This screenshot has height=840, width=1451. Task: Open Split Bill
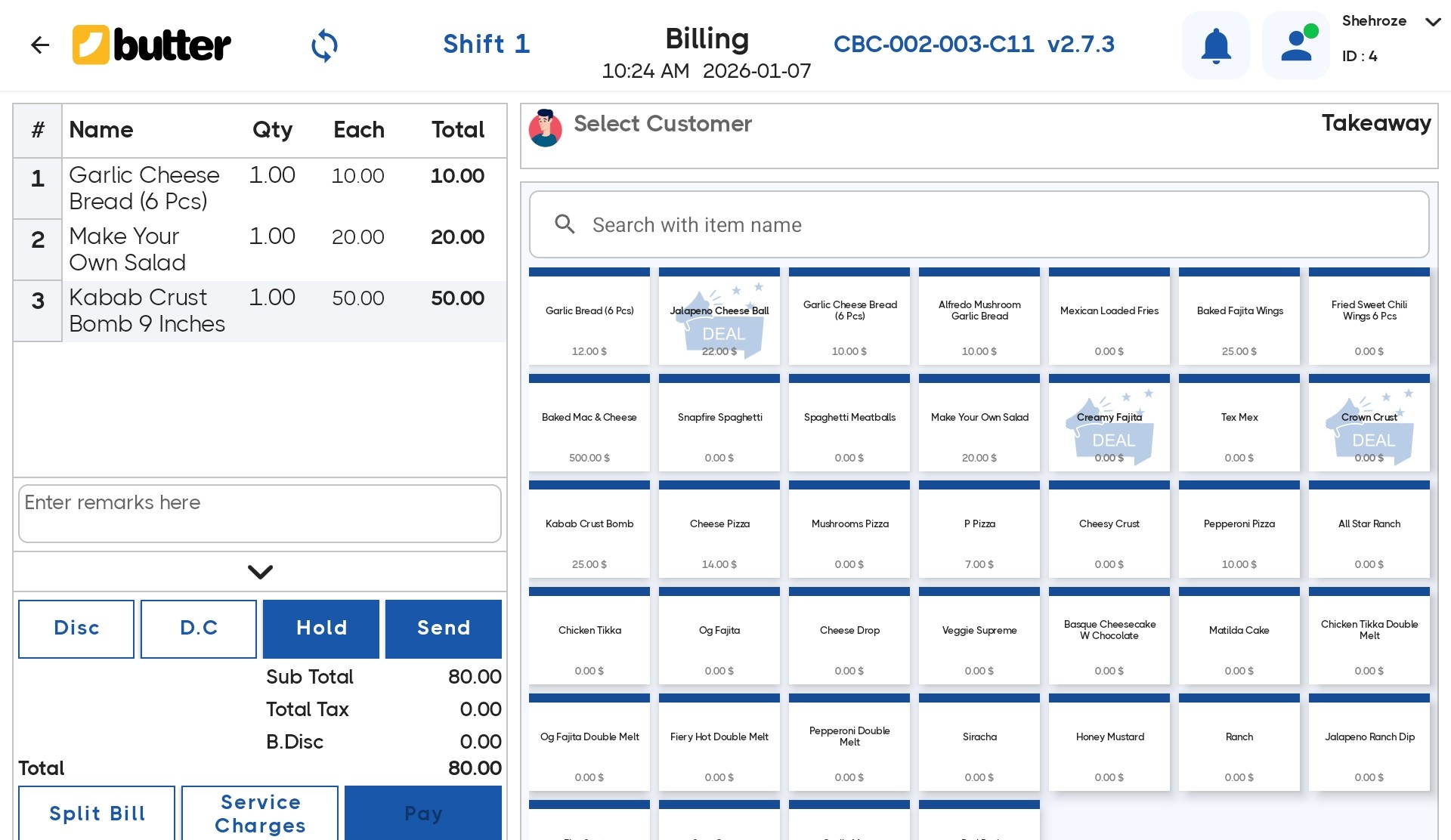tap(97, 813)
